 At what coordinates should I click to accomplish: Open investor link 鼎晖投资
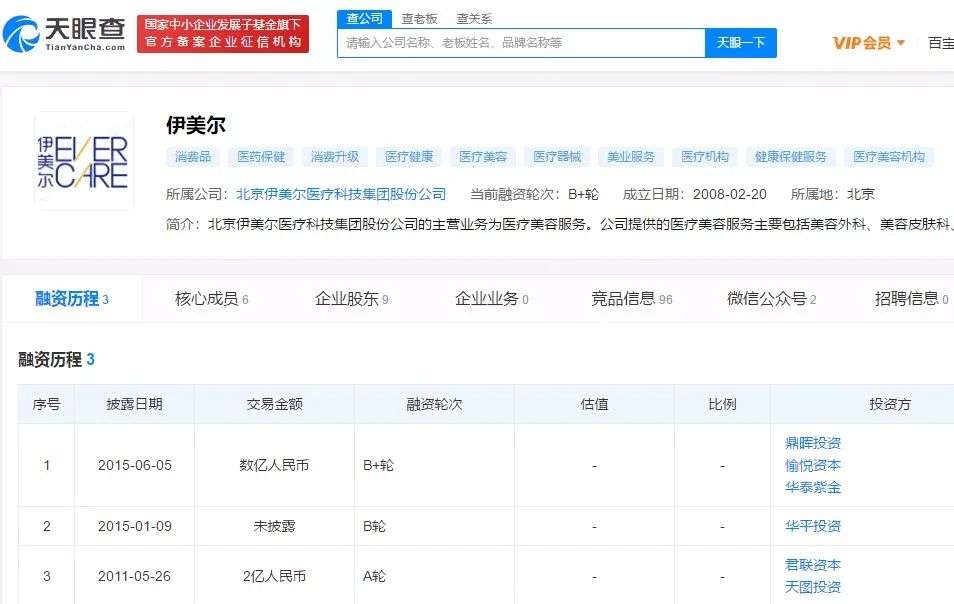pyautogui.click(x=813, y=443)
